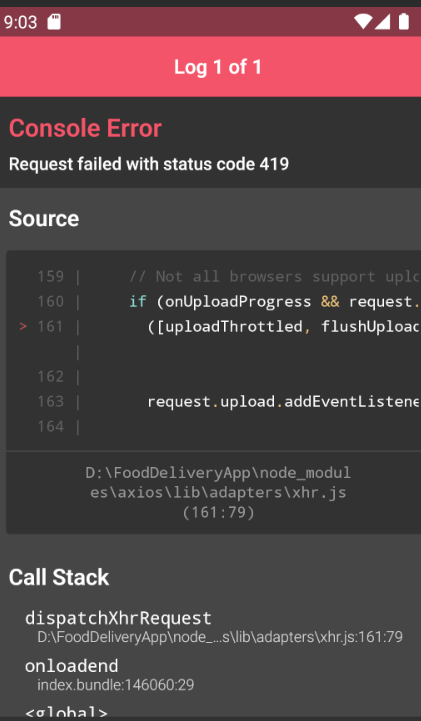Screen dimensions: 421x721
Task: Collapse the Call Stack section heading
Action: click(59, 577)
